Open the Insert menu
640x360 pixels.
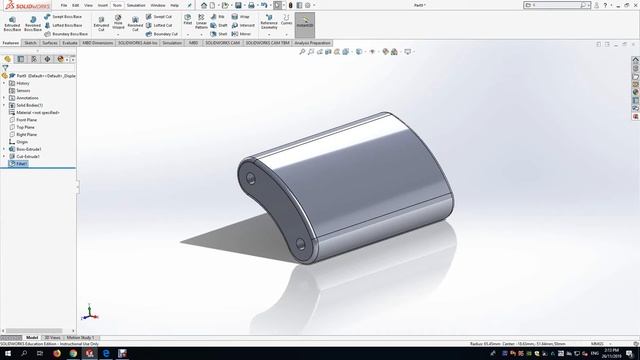(x=102, y=5)
